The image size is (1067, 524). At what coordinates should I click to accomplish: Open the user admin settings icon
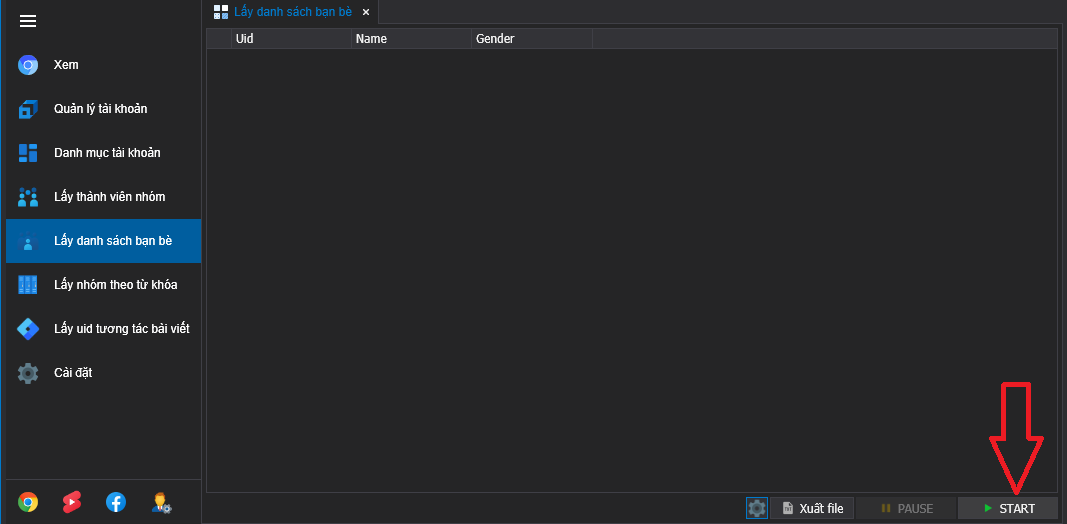click(x=161, y=502)
